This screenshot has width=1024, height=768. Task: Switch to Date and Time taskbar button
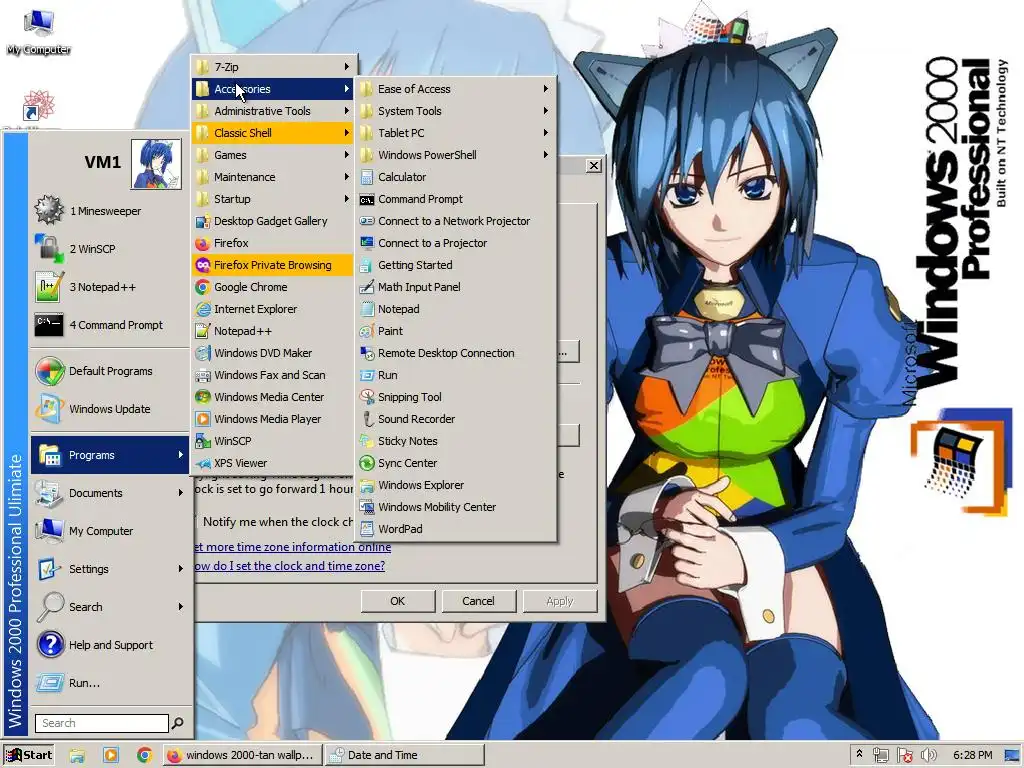tap(405, 755)
